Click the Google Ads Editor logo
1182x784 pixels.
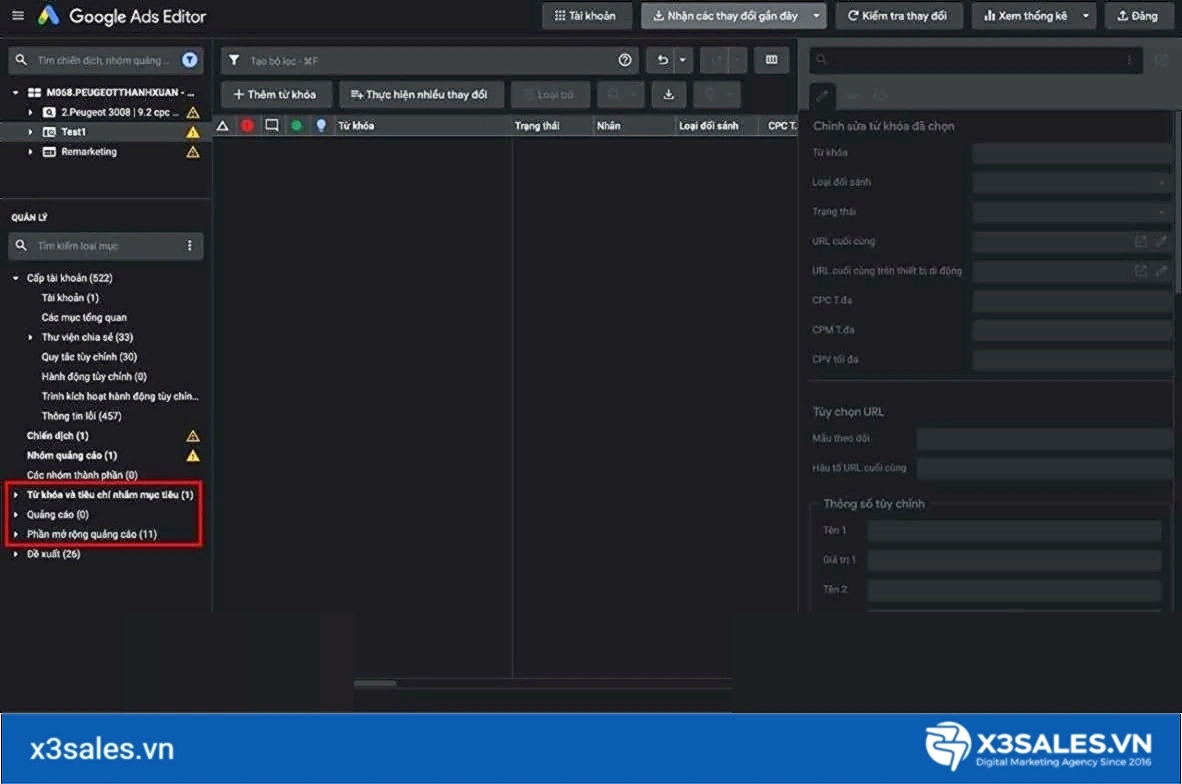pyautogui.click(x=48, y=15)
